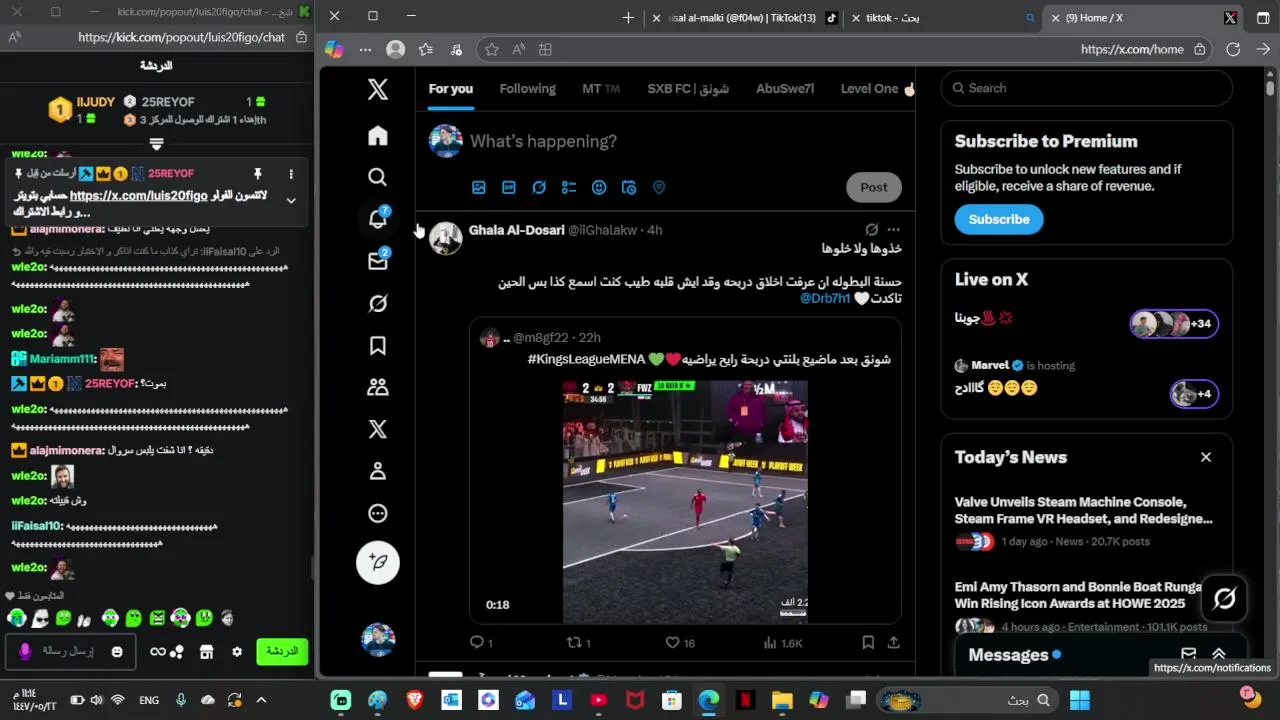Switch to the Following tab
This screenshot has width=1280, height=720.
click(528, 89)
